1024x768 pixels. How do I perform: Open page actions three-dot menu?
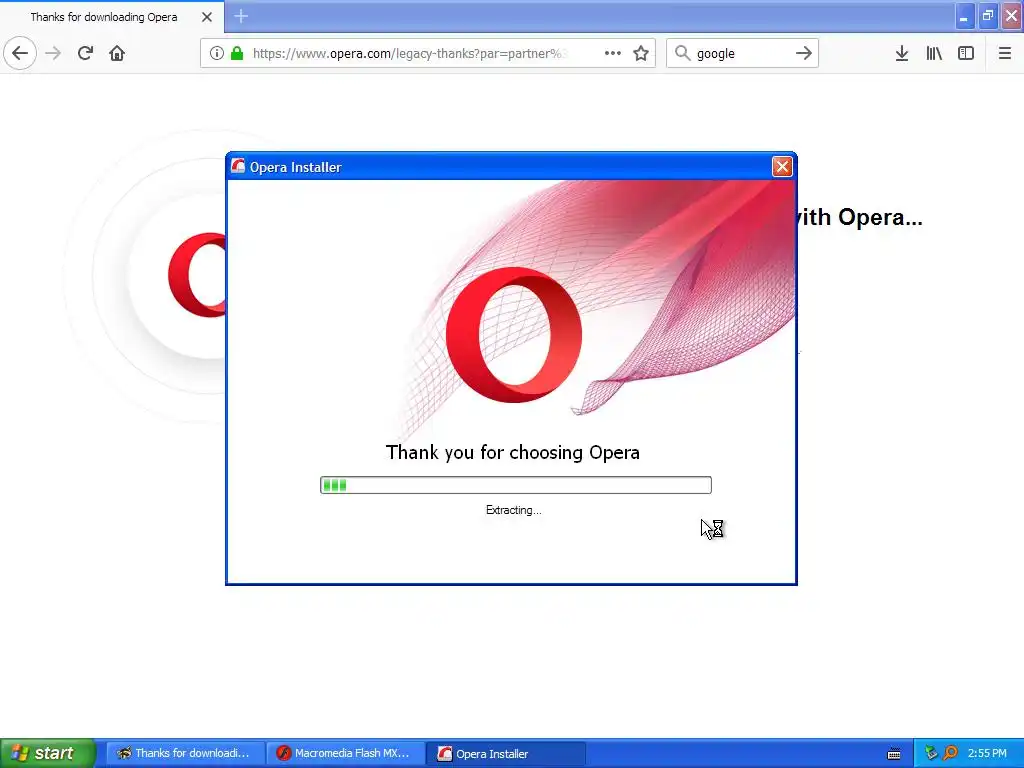[x=613, y=53]
